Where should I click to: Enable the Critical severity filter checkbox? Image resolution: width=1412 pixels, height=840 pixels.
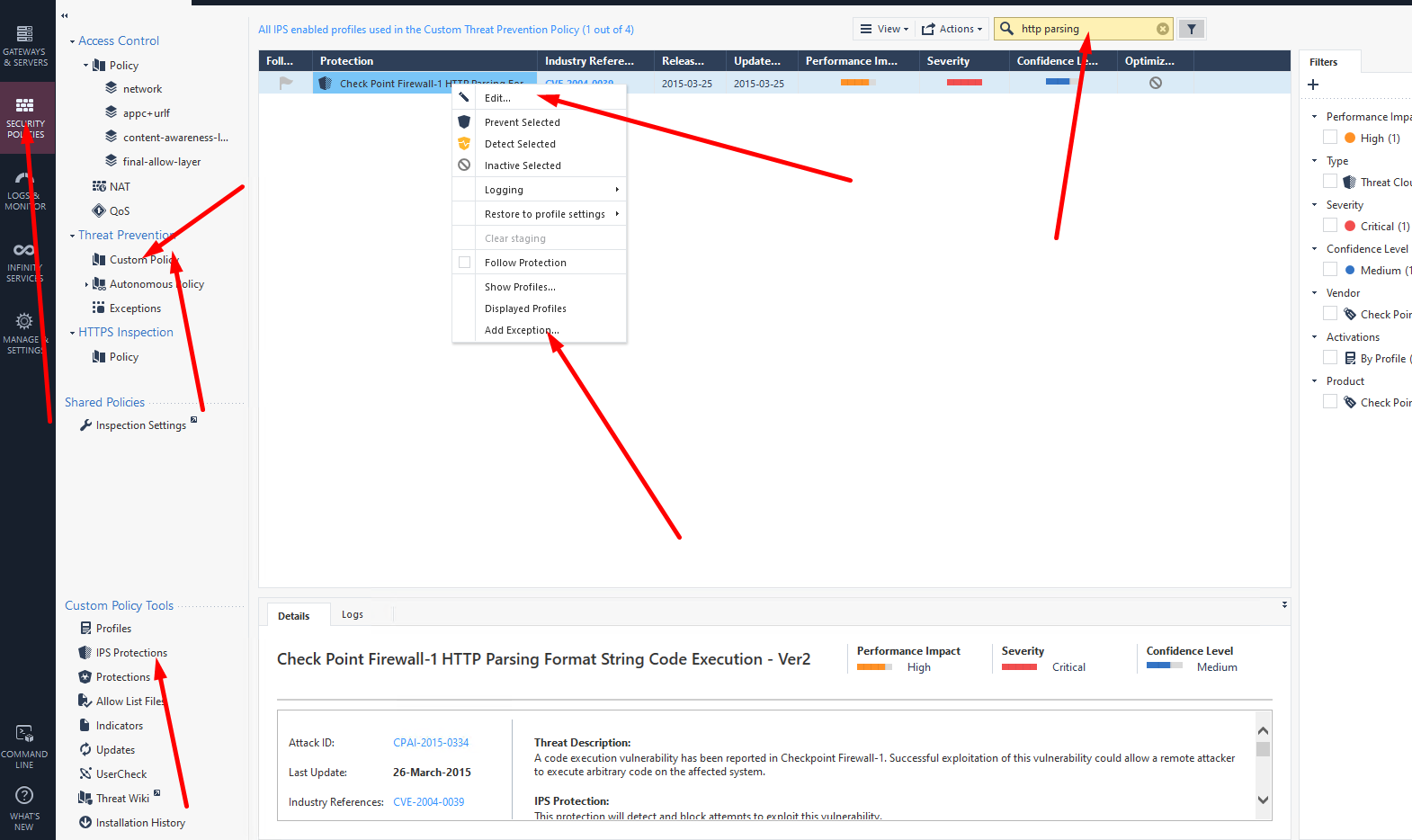pos(1330,226)
